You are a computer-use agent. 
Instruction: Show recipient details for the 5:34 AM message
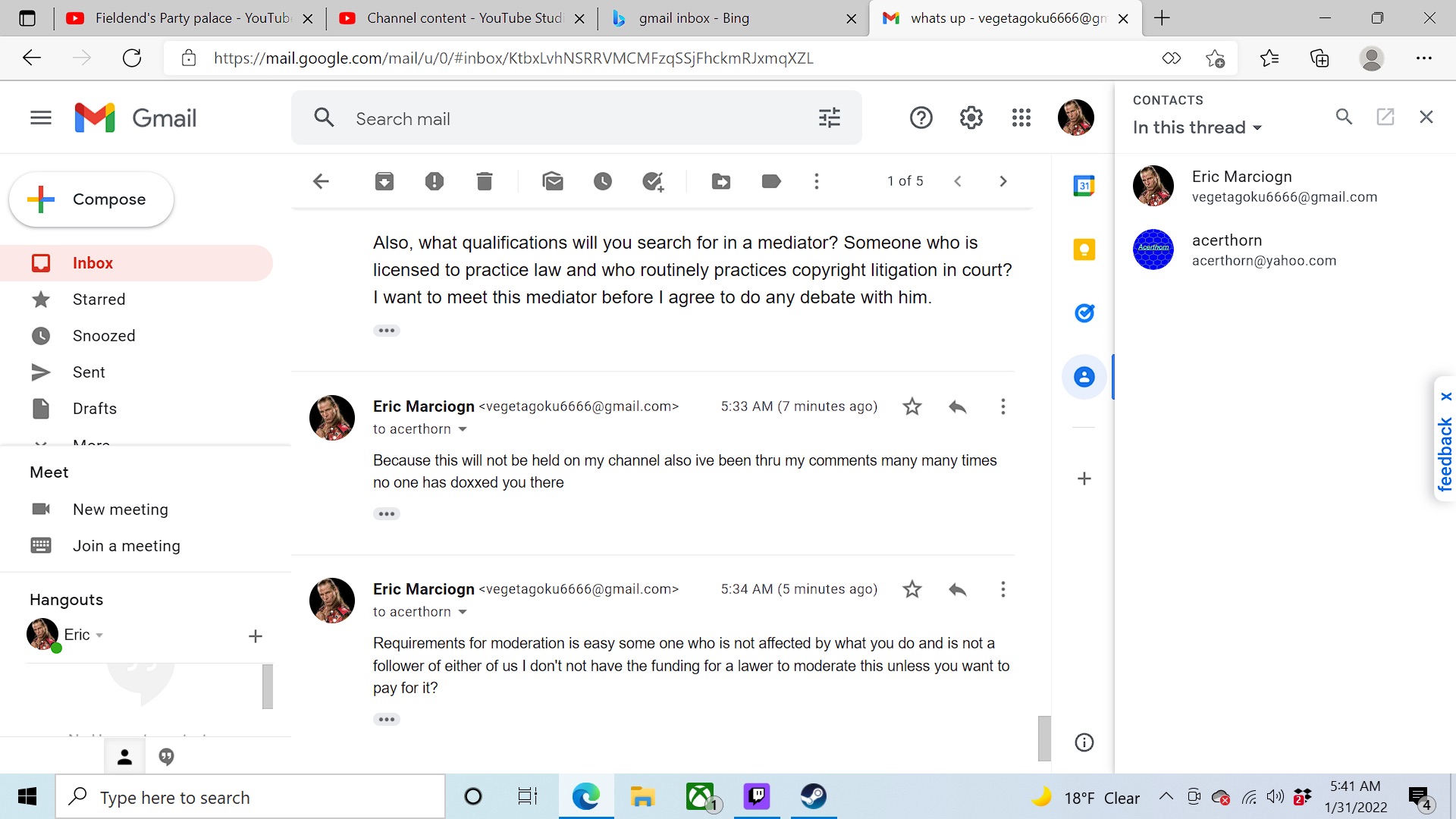pyautogui.click(x=463, y=612)
